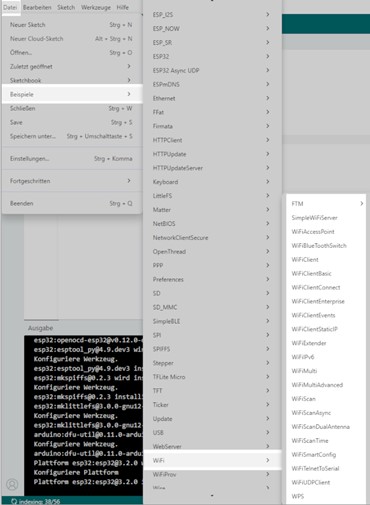Open the Ticker examples submenu
The image size is (370, 505).
click(x=212, y=405)
